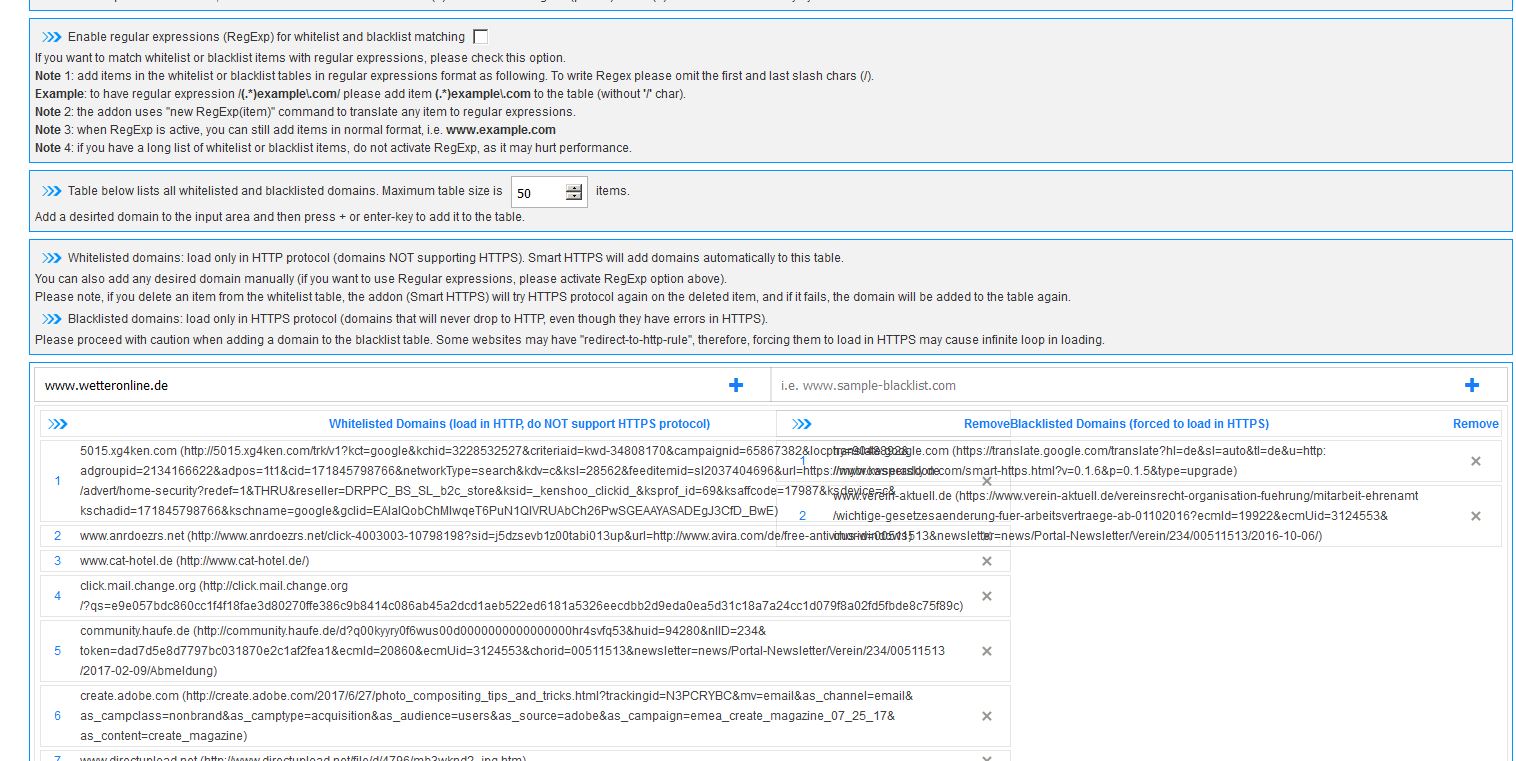The image size is (1516, 761).
Task: Select the click.mail.change.org entry text
Action: tap(521, 596)
